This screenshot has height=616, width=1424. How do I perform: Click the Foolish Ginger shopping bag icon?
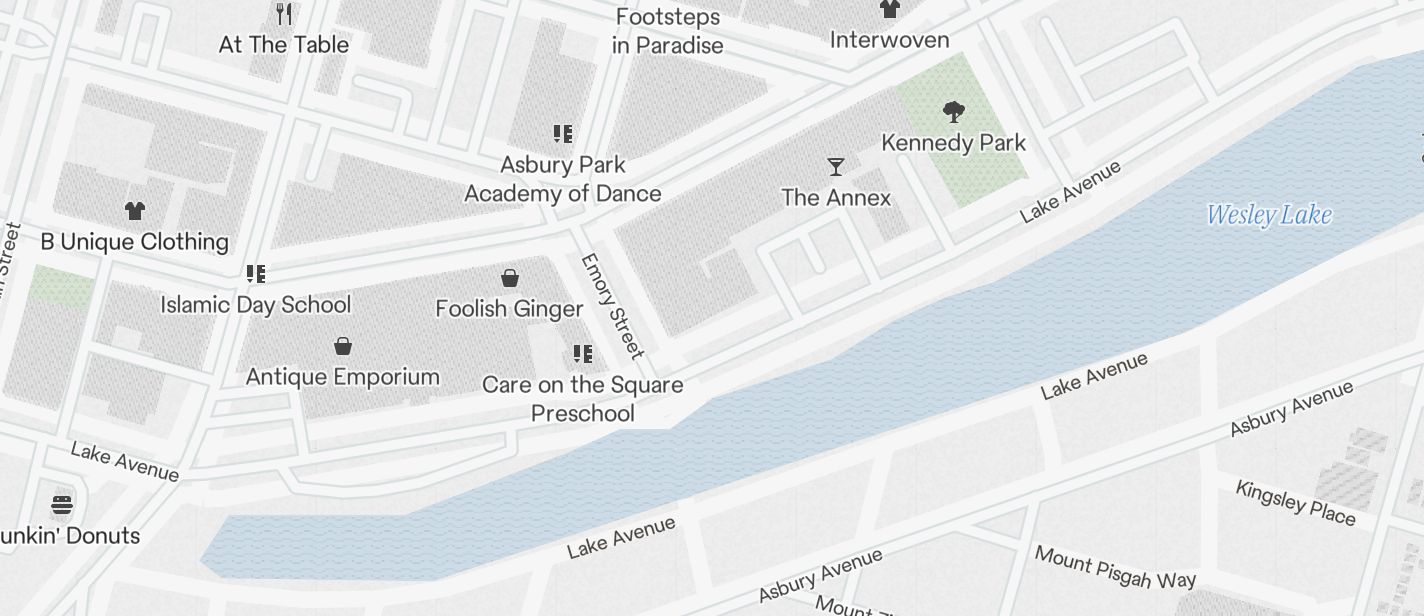510,277
